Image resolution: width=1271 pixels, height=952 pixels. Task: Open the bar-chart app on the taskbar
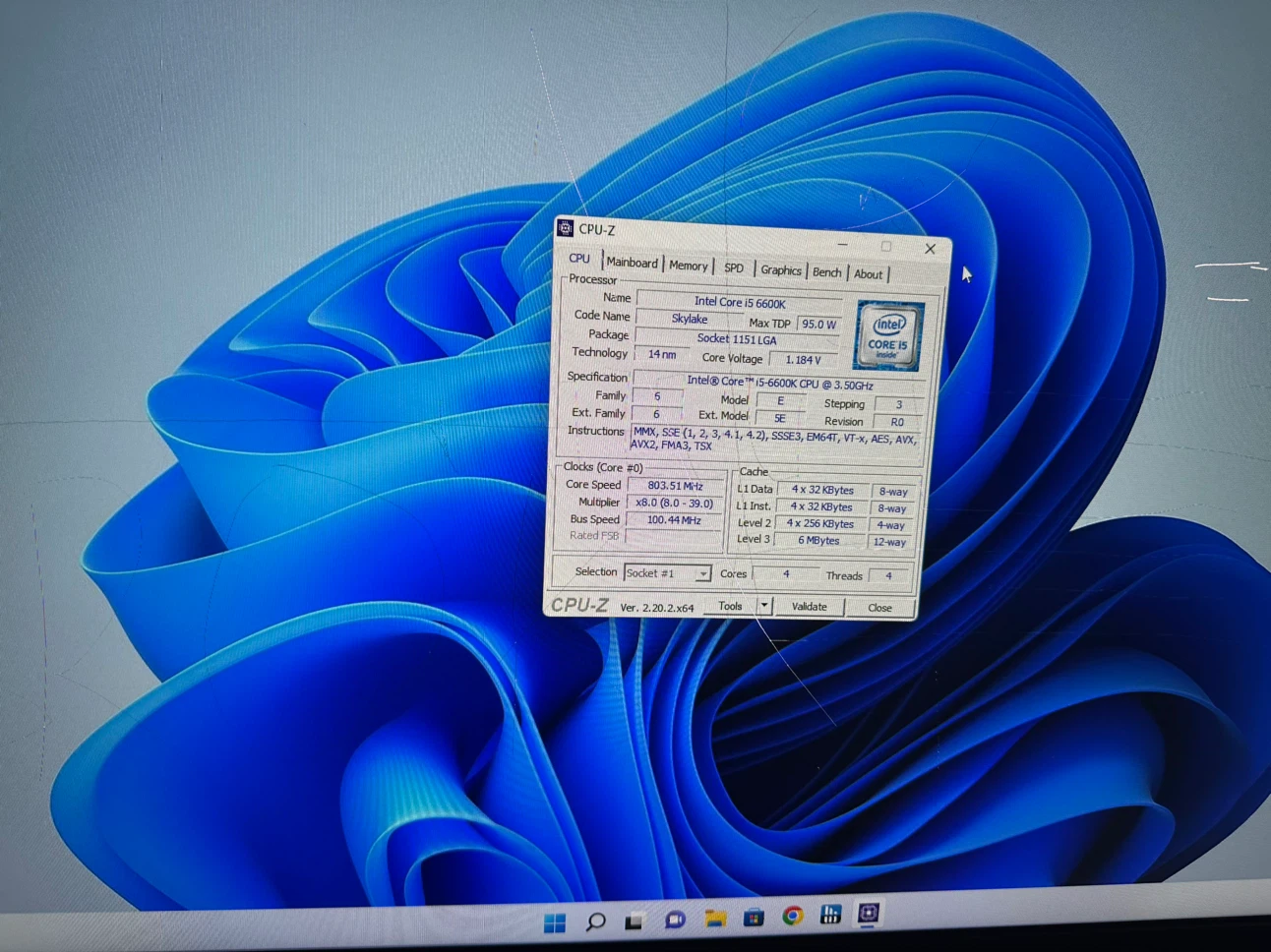830,915
